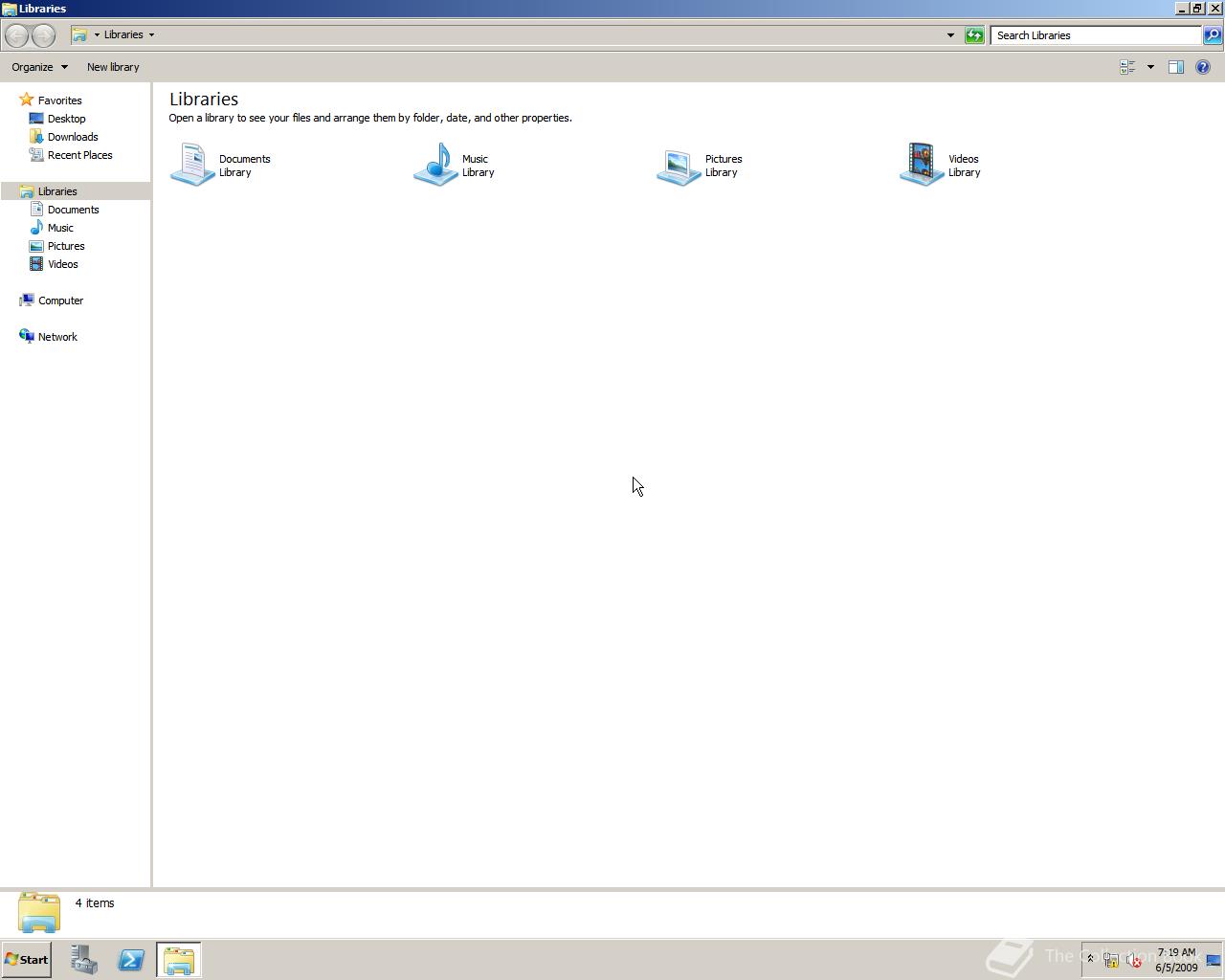
Task: Show hidden tray icons arrow
Action: 1090,960
